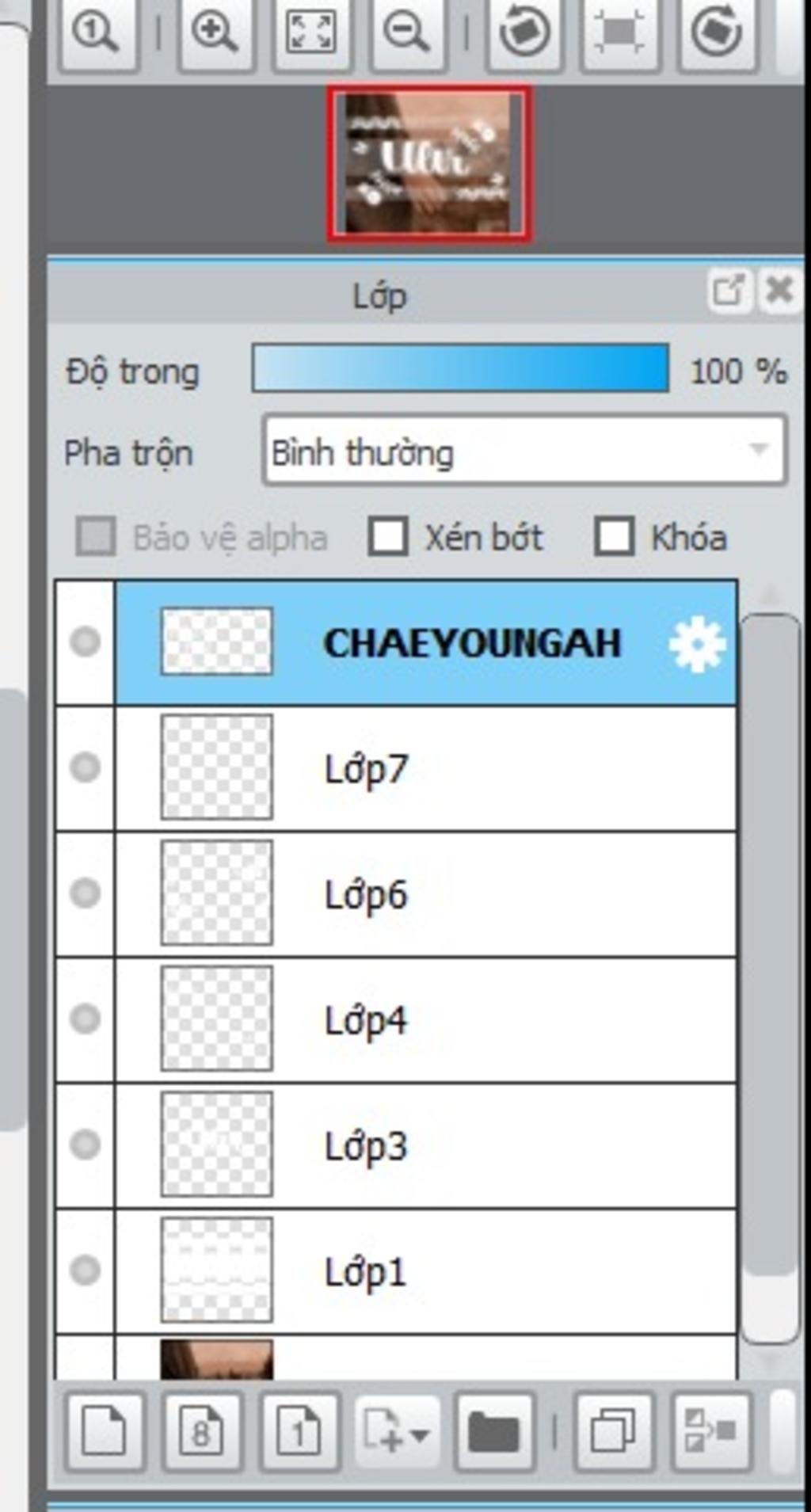This screenshot has width=811, height=1512.
Task: Add a new 8-bit layer
Action: pos(202,1431)
